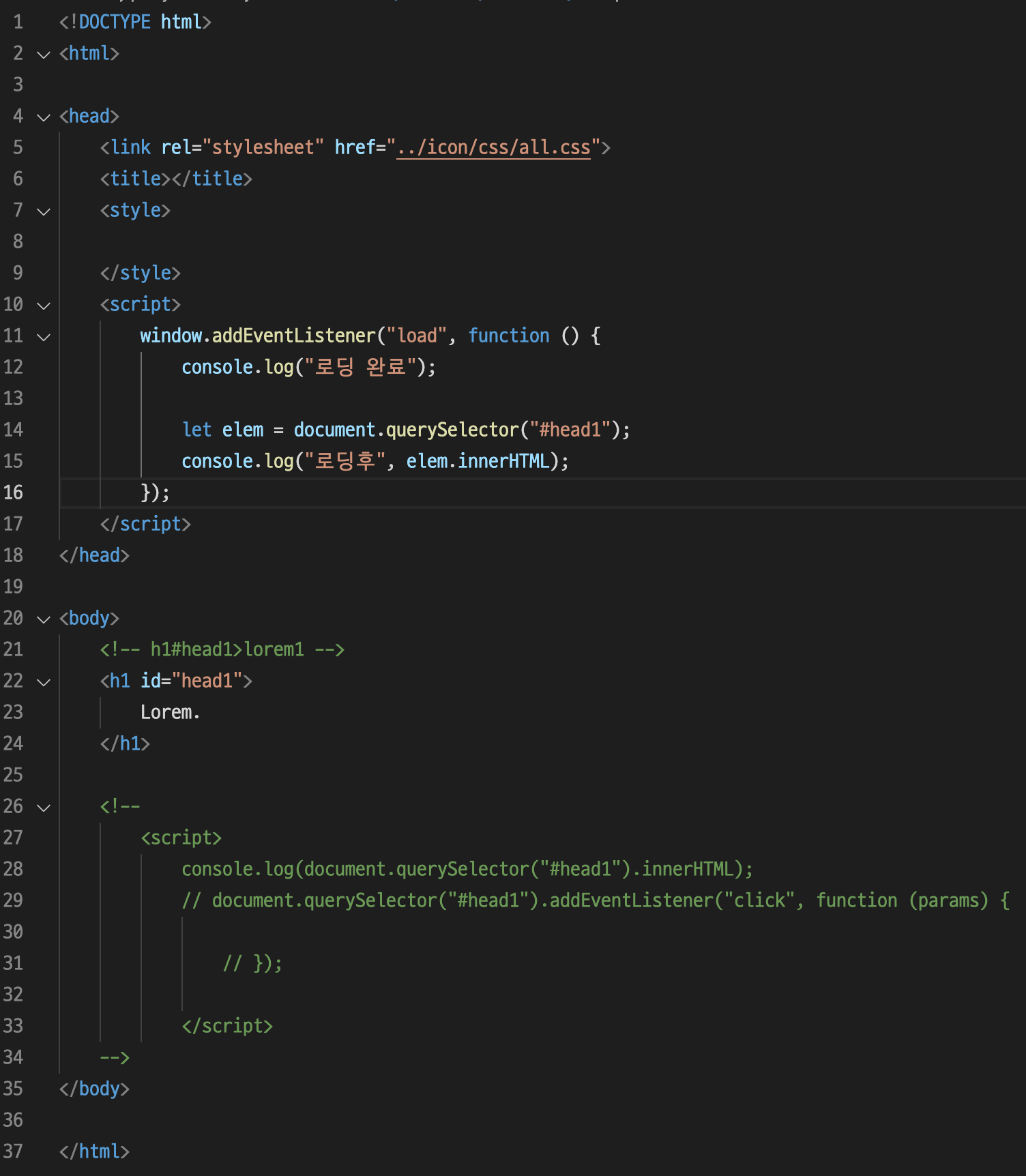The height and width of the screenshot is (1176, 1026).
Task: Fold the h1 head1 element on line 22
Action: click(x=44, y=681)
